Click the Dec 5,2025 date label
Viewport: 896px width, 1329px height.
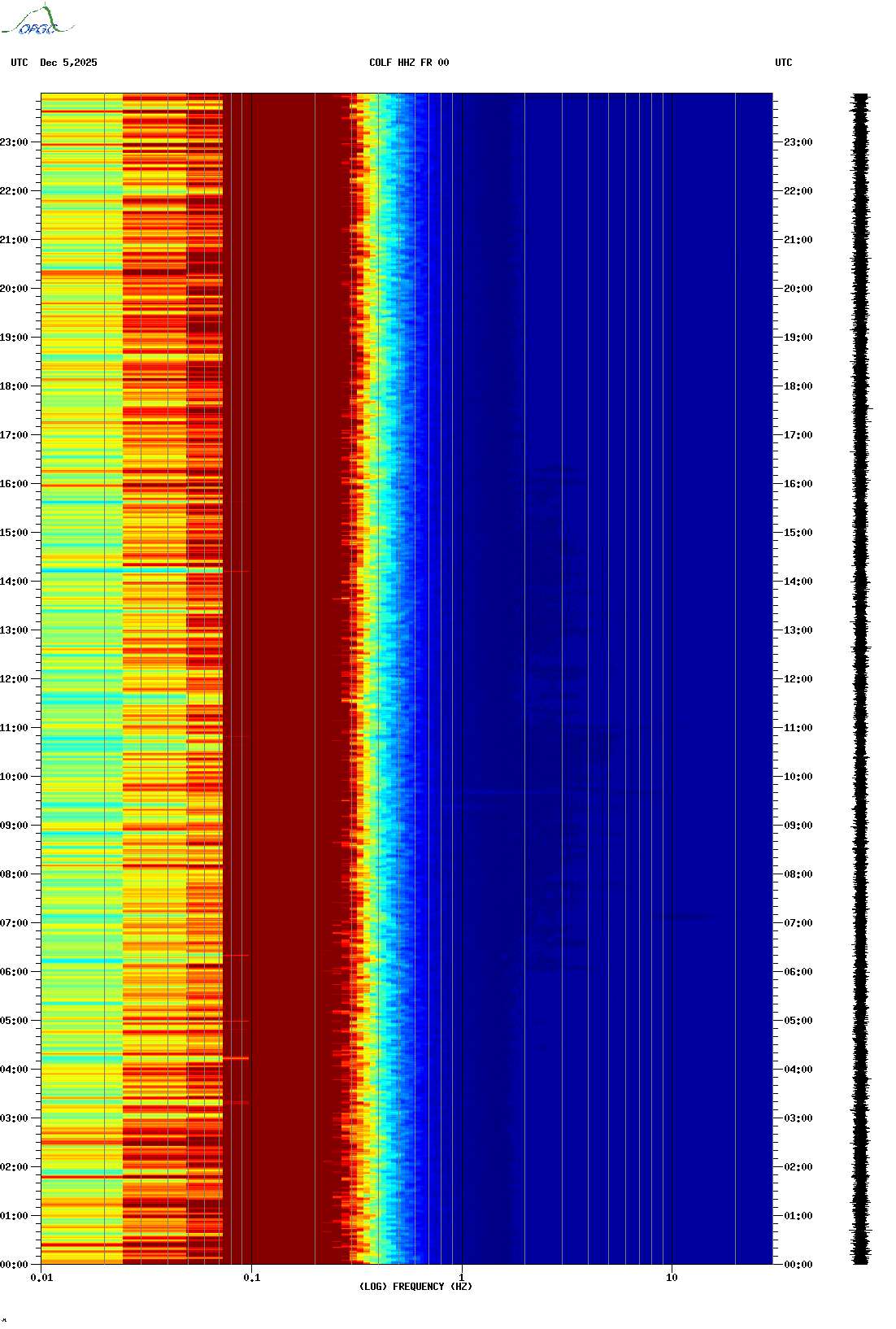coord(68,63)
